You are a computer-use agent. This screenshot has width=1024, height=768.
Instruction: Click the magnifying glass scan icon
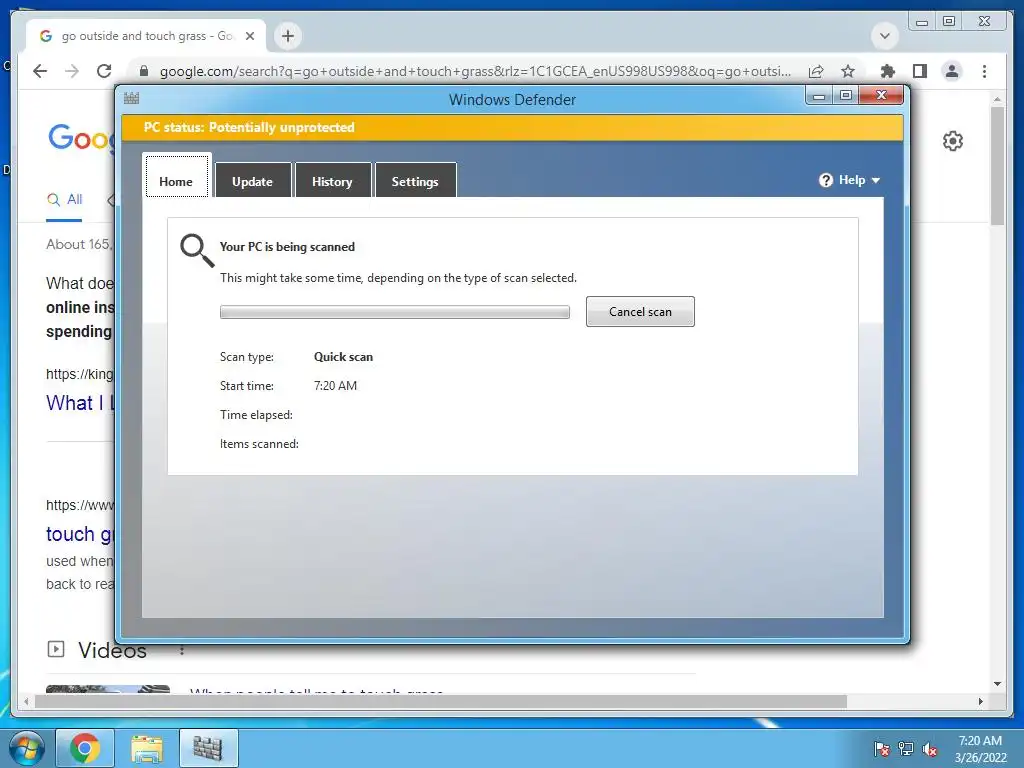[197, 251]
